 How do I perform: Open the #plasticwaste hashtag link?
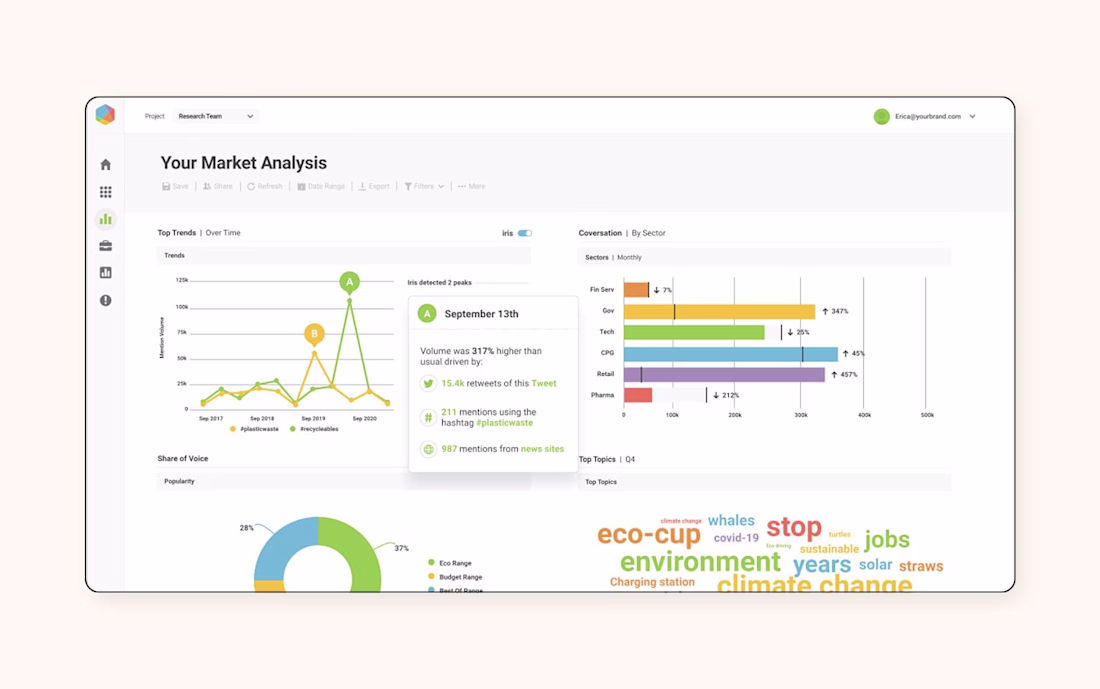pyautogui.click(x=504, y=423)
